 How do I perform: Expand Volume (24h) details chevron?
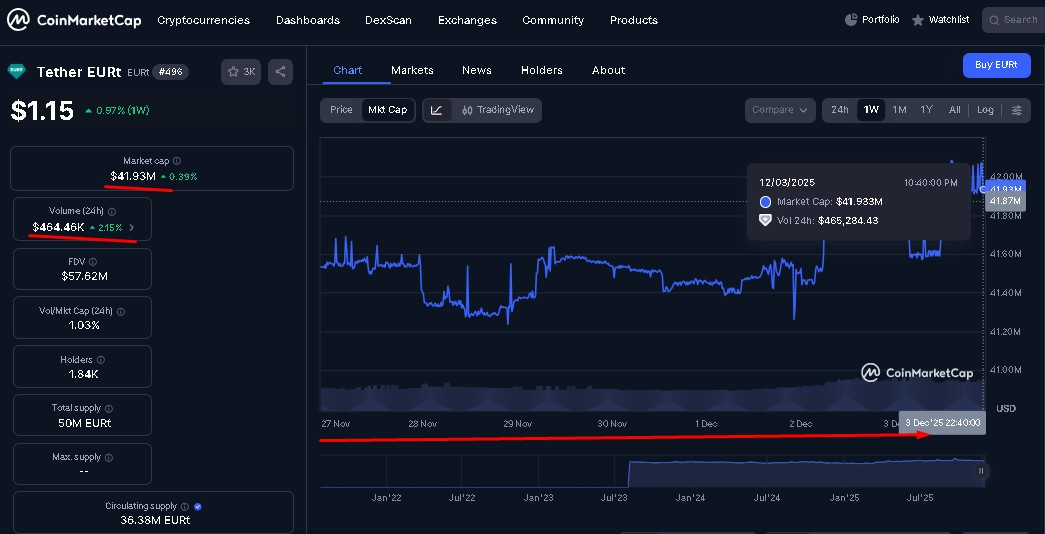coord(132,228)
